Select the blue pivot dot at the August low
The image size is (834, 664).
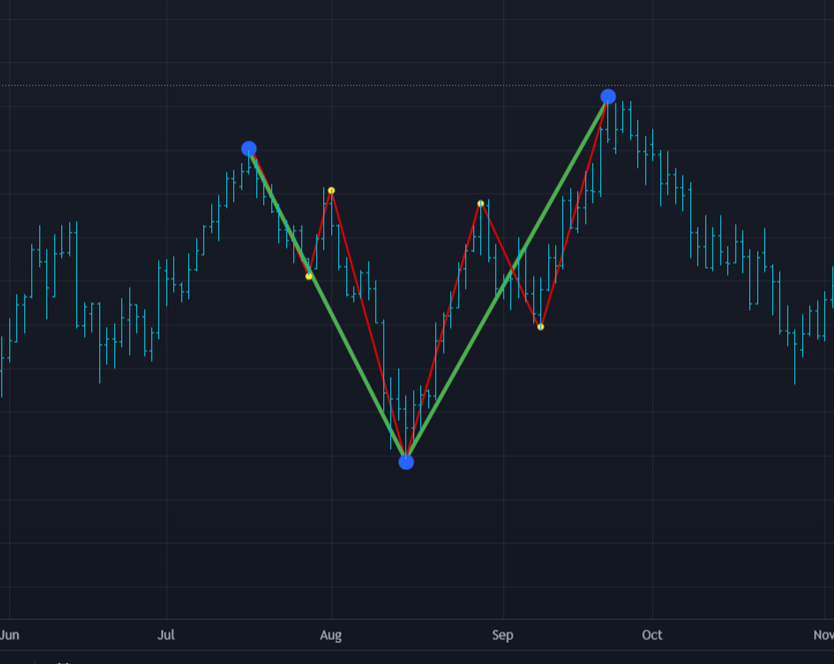(406, 462)
